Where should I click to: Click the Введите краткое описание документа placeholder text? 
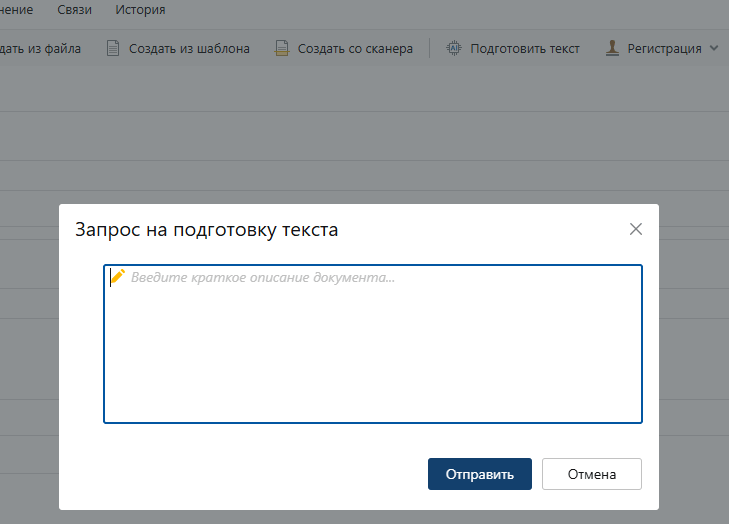pyautogui.click(x=263, y=277)
